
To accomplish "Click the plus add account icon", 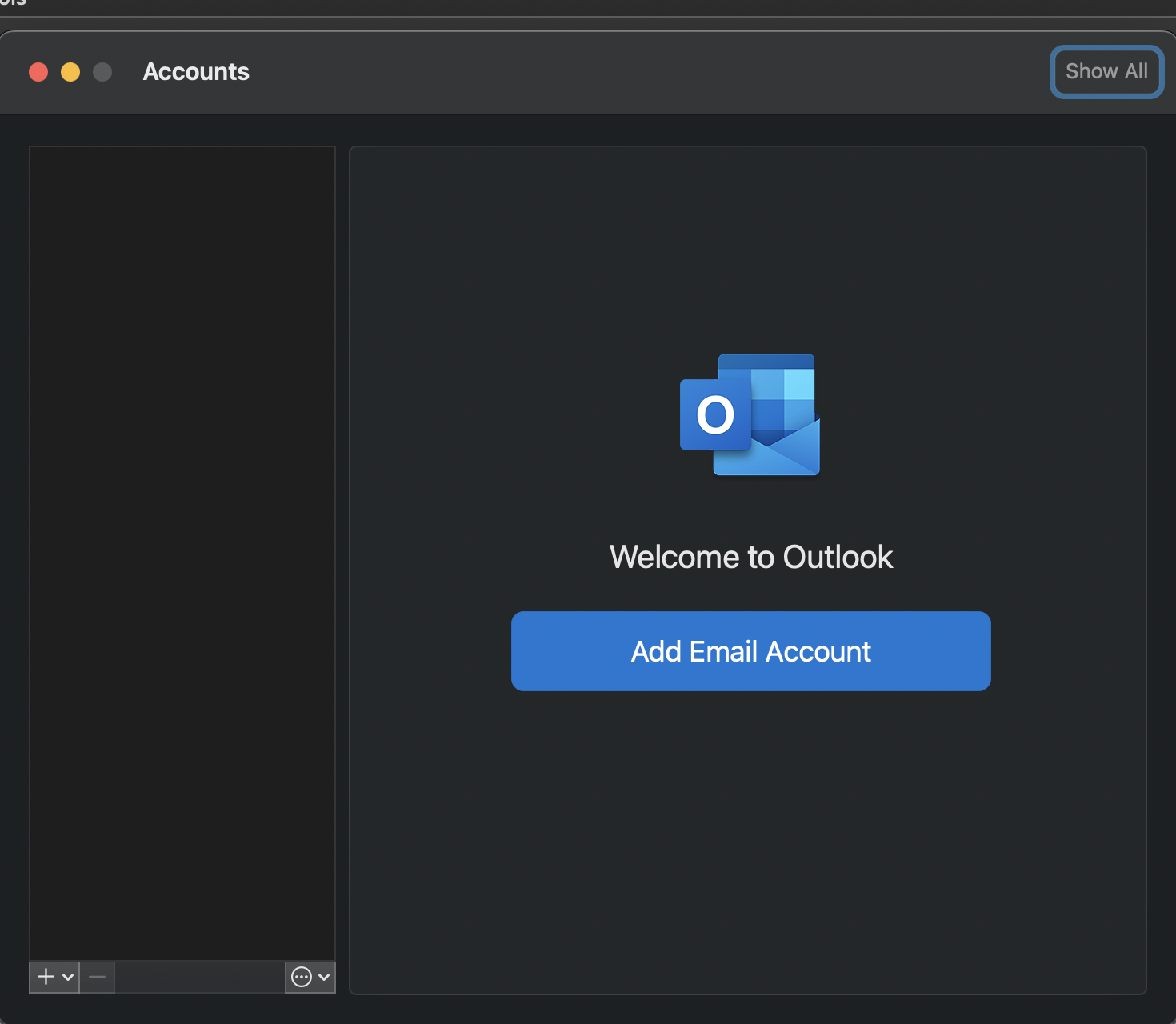I will pyautogui.click(x=46, y=977).
